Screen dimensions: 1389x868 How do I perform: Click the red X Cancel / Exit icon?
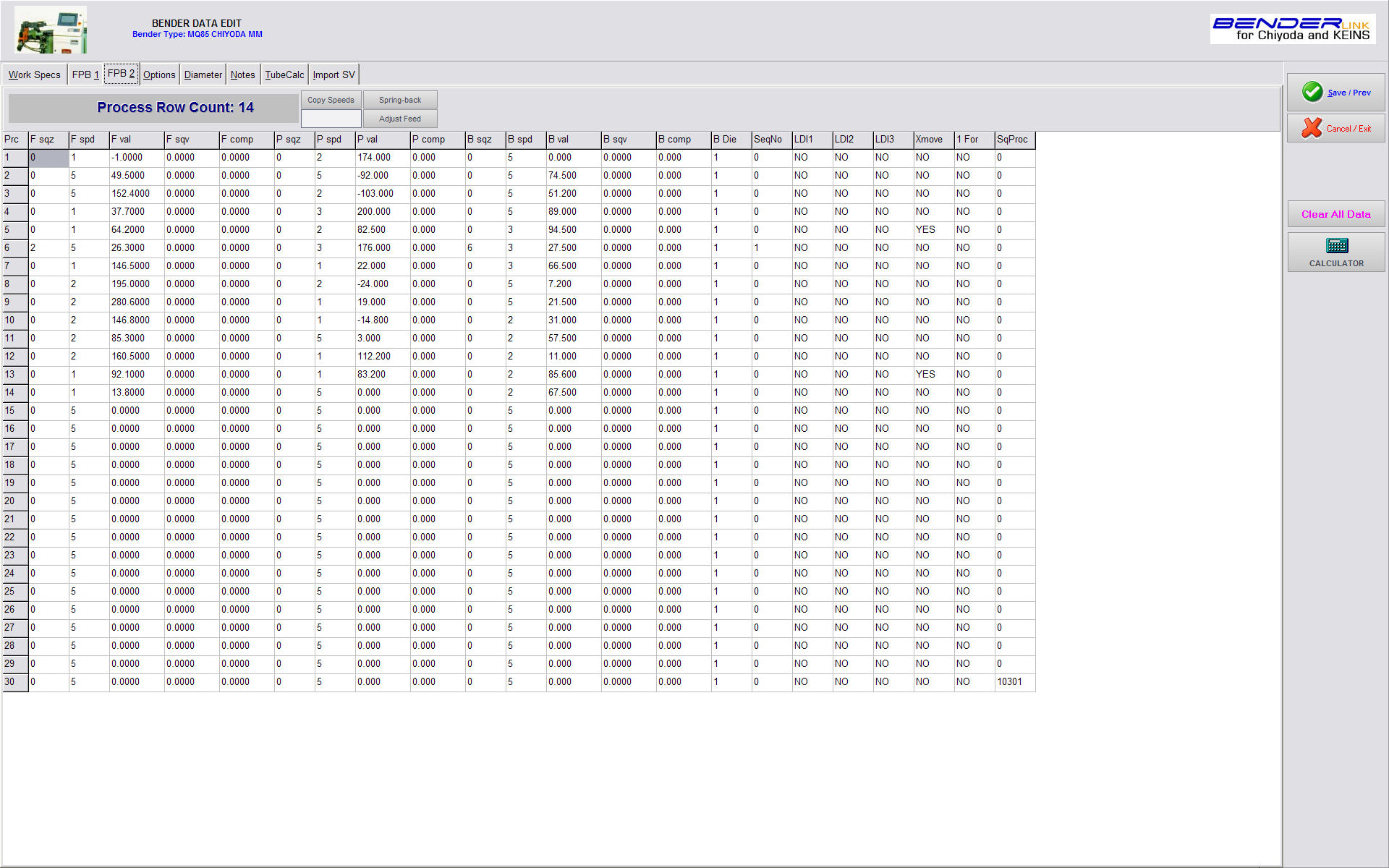pos(1311,128)
